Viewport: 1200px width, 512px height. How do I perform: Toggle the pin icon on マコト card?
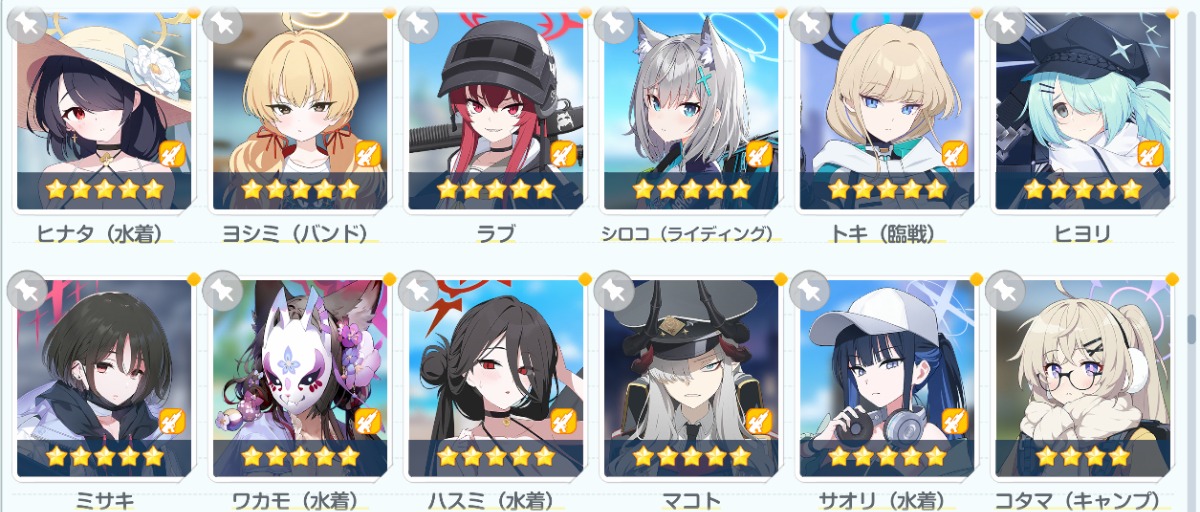point(613,291)
